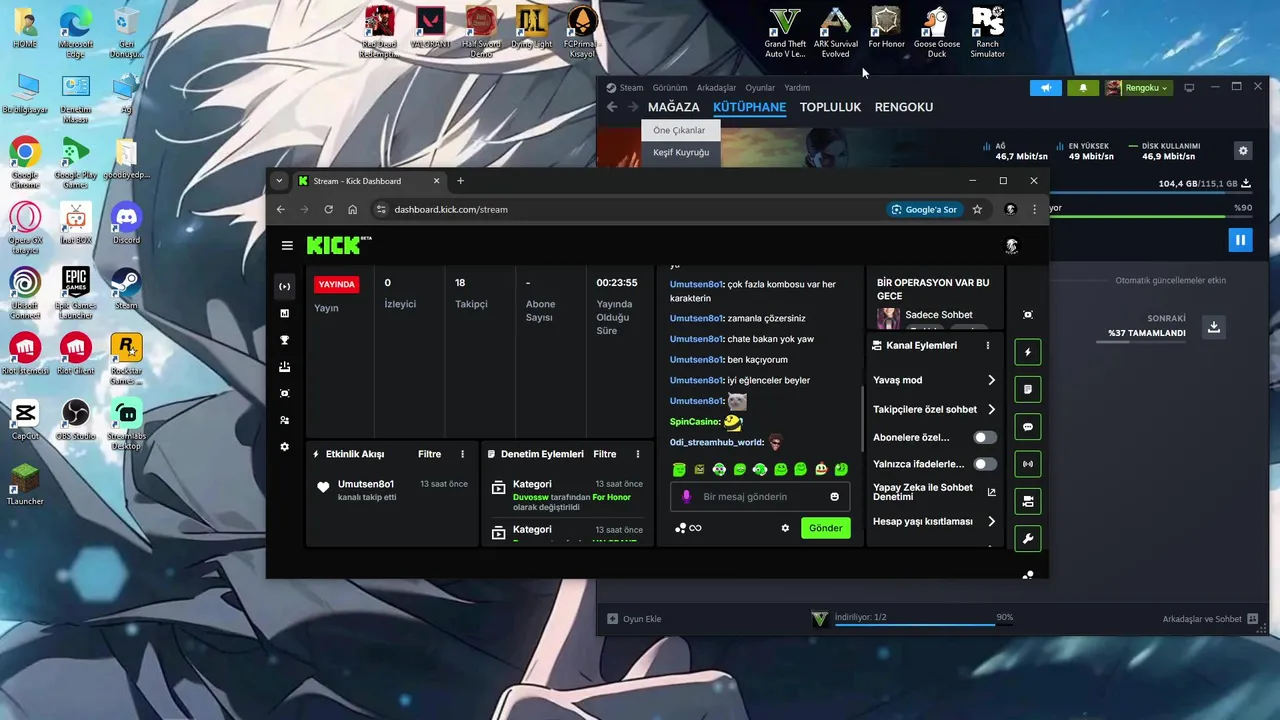Open the community users sidebar icon
Image resolution: width=1280 pixels, height=720 pixels.
[x=284, y=420]
